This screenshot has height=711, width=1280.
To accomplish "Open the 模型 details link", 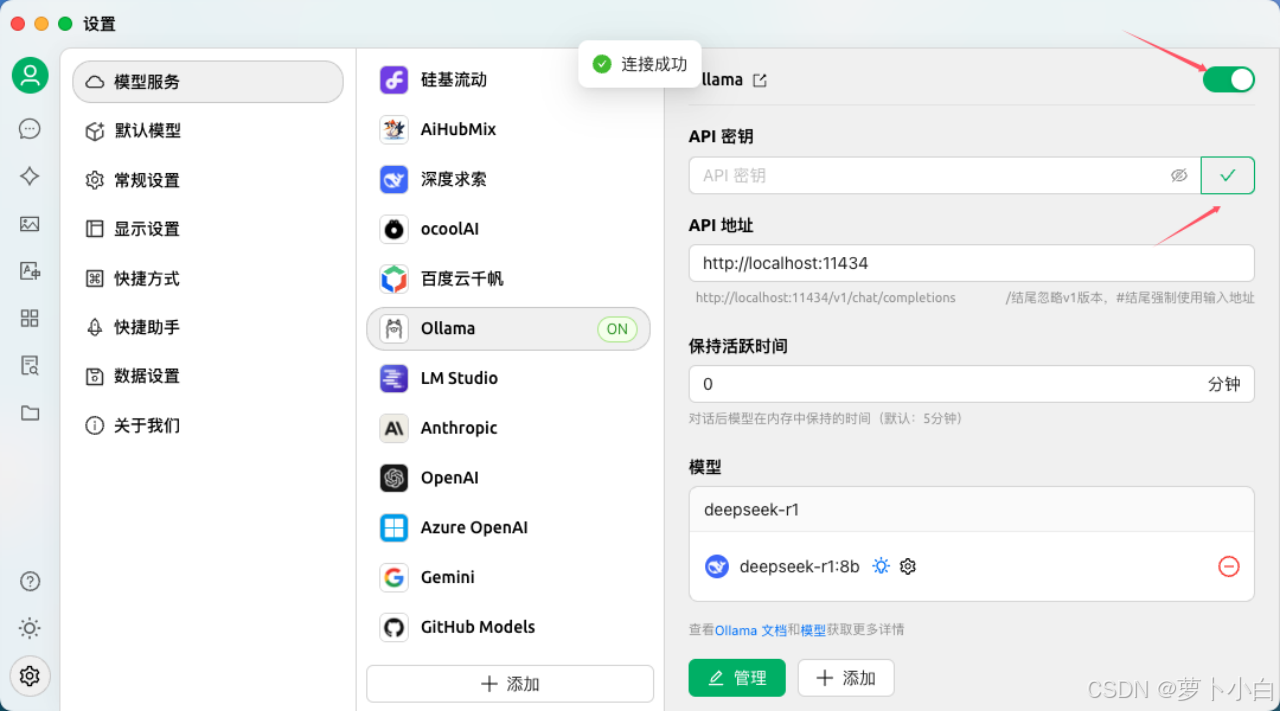I will pyautogui.click(x=813, y=630).
